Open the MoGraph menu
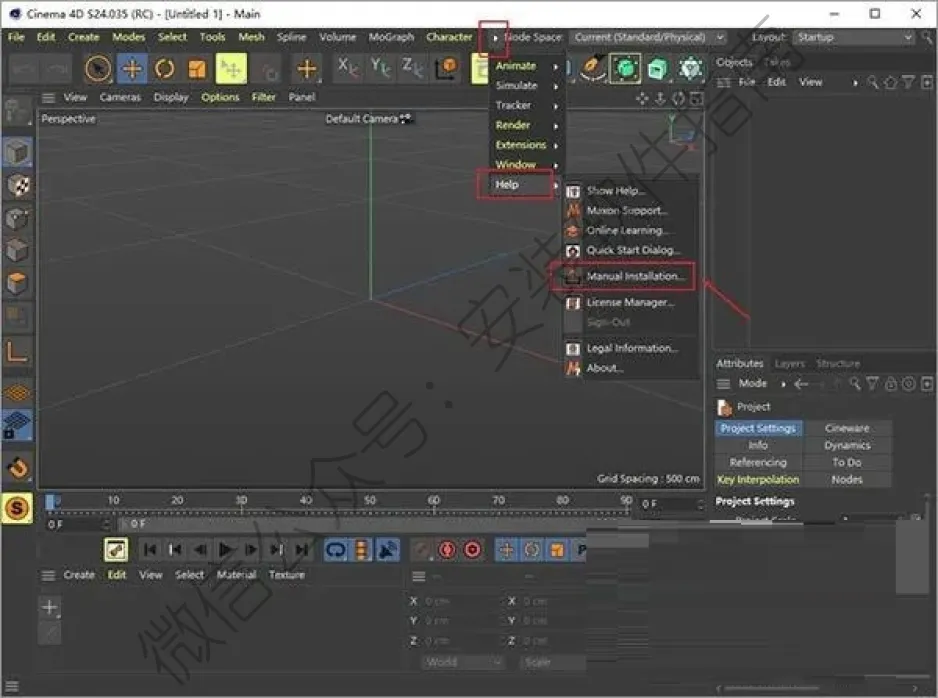This screenshot has height=698, width=938. (391, 37)
